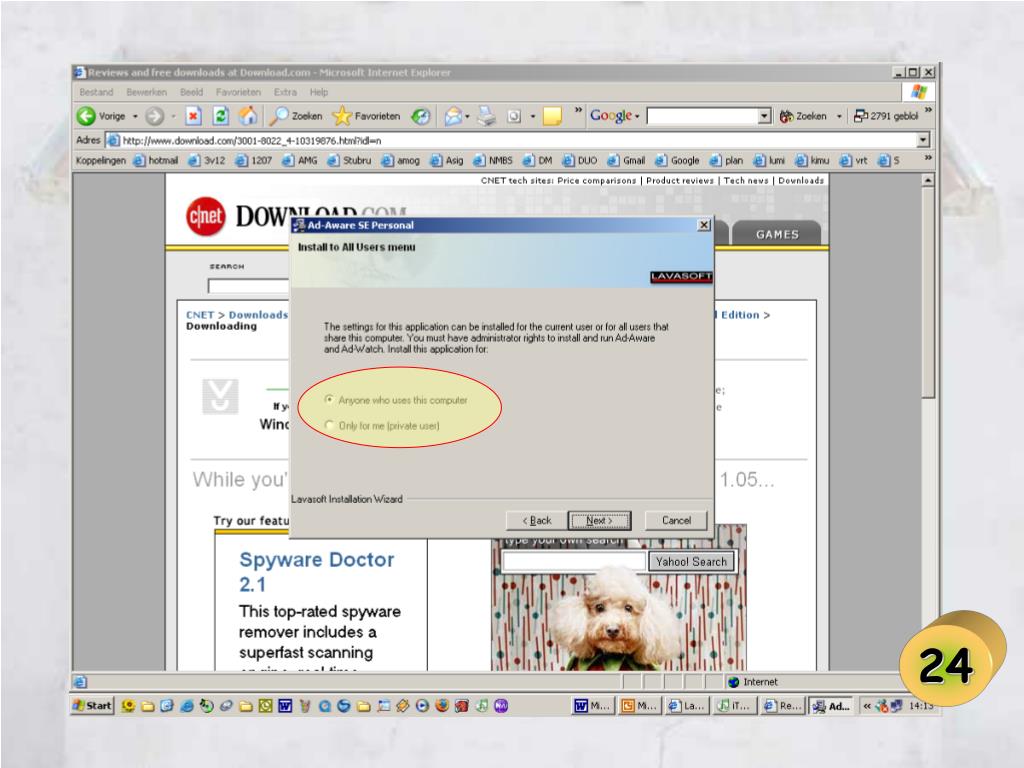Image resolution: width=1024 pixels, height=768 pixels.
Task: Click the page vertical scrollbar thumb
Action: [928, 292]
